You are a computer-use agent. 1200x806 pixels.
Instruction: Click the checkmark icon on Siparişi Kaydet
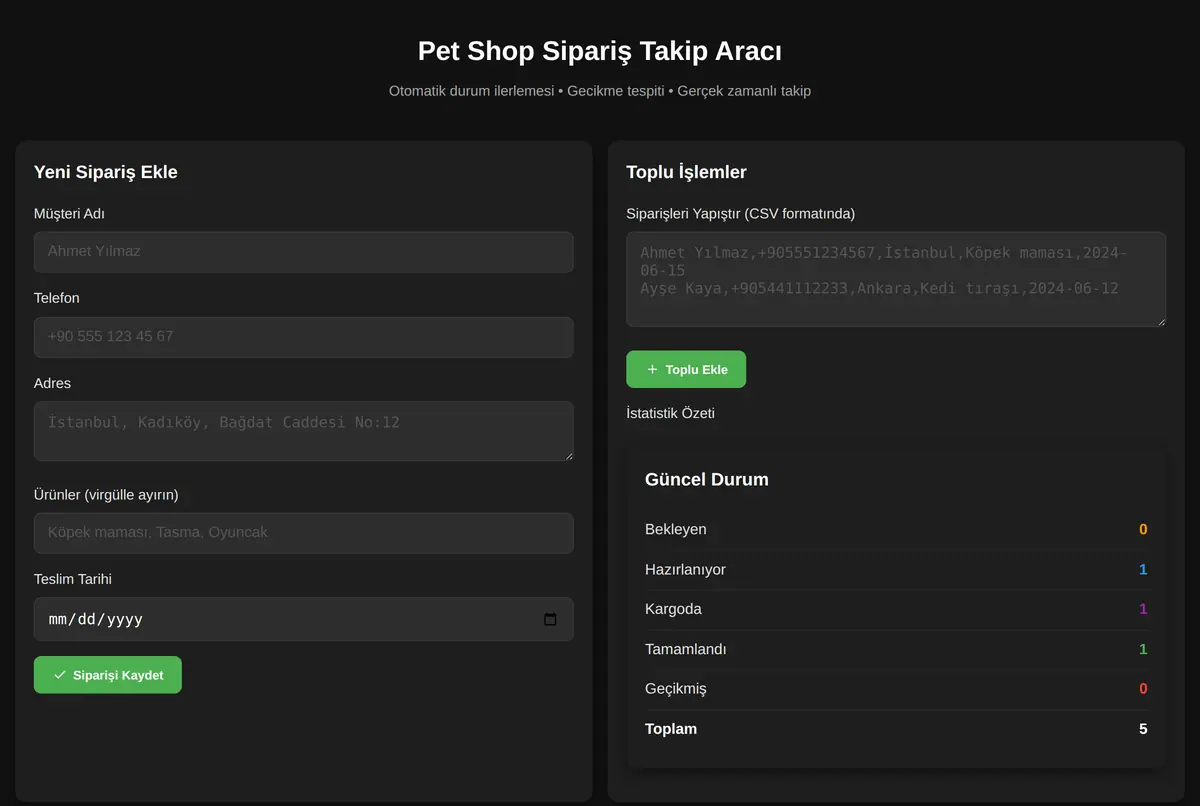coord(60,675)
